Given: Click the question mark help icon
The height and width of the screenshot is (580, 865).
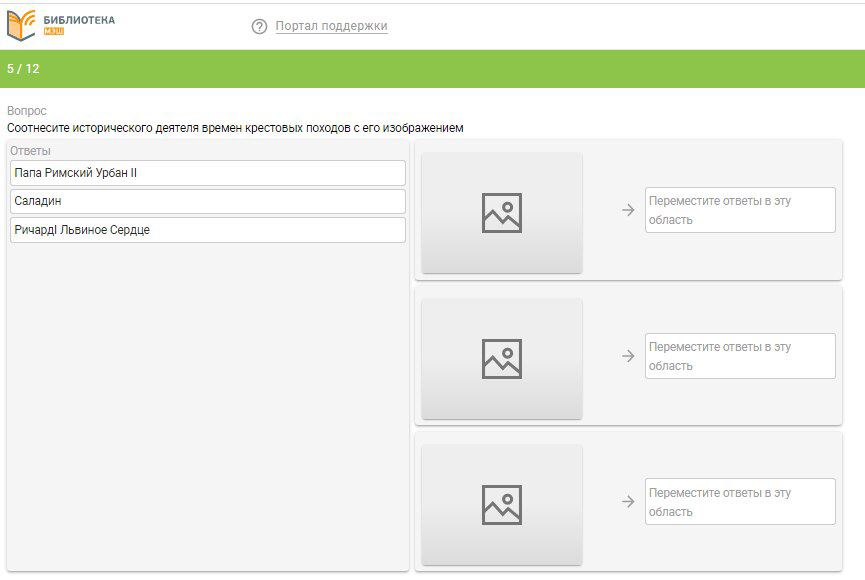Looking at the screenshot, I should pyautogui.click(x=259, y=26).
